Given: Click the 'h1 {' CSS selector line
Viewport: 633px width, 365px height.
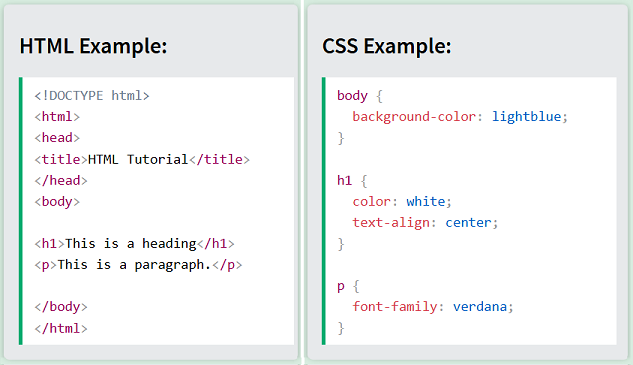Looking at the screenshot, I should click(352, 180).
